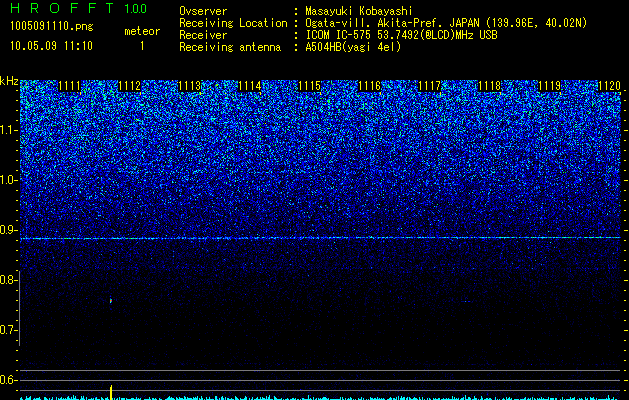Click the 1112 time marker
This screenshot has width=629, height=400.
130,86
